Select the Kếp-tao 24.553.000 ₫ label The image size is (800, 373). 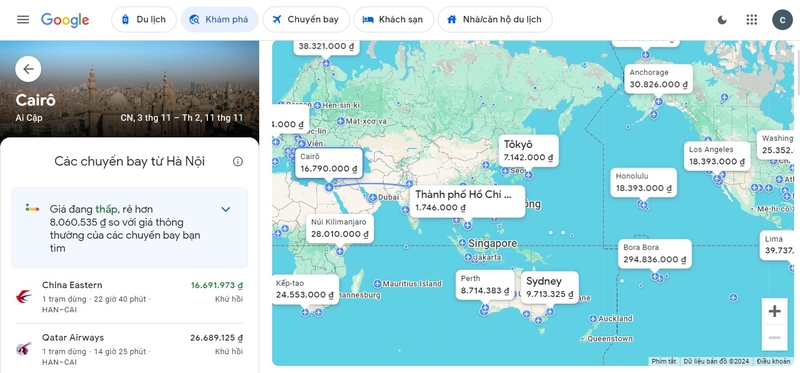click(305, 289)
